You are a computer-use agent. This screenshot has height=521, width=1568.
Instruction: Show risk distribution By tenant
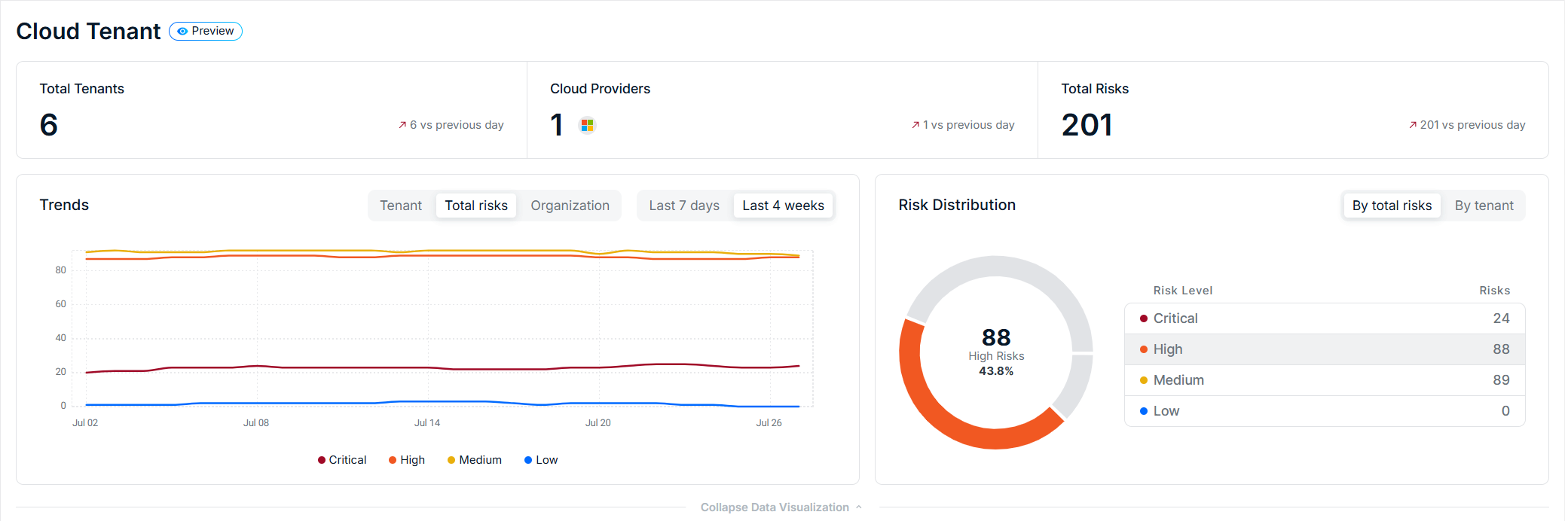point(1484,206)
